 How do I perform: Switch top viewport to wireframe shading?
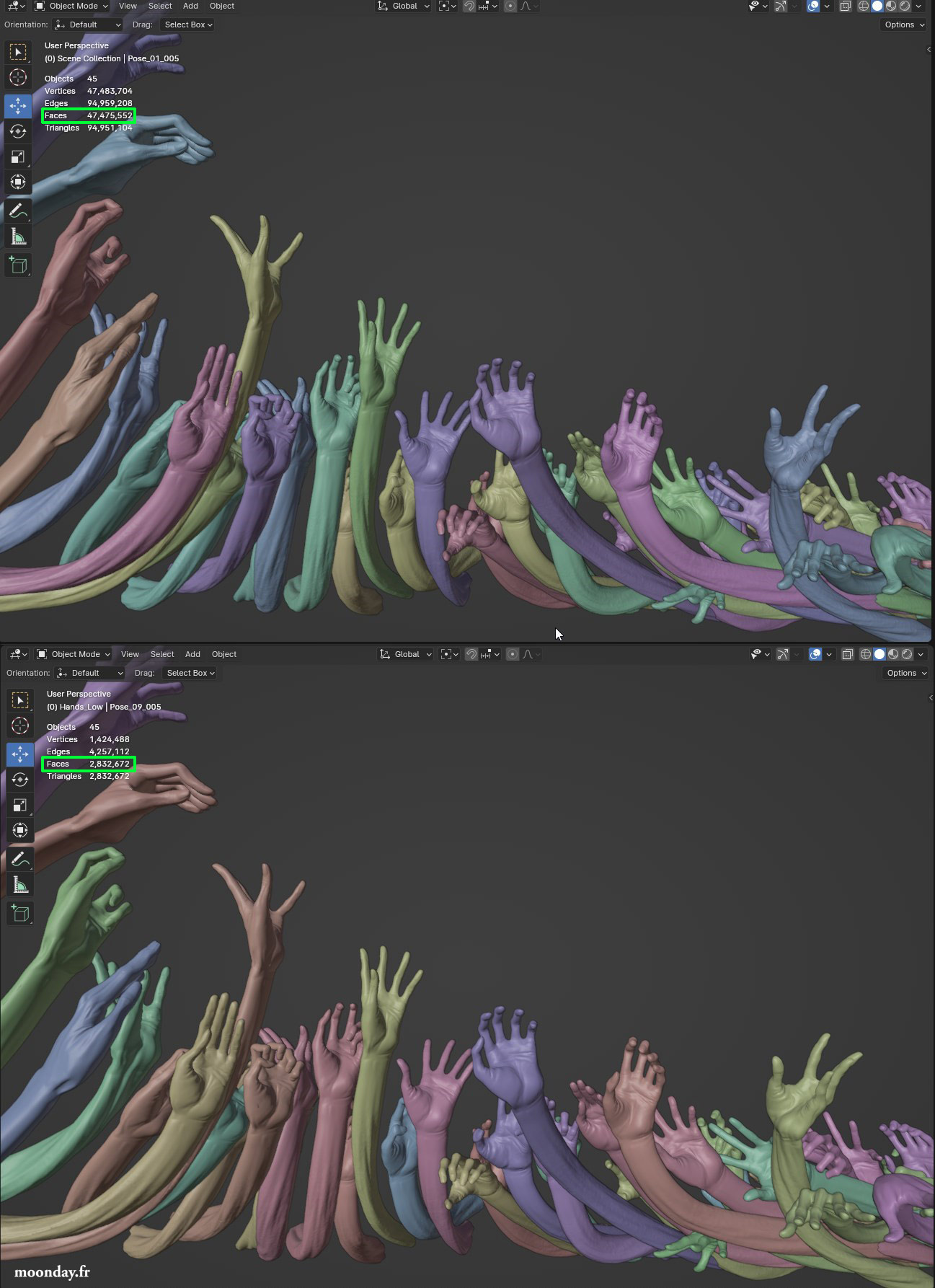point(863,6)
